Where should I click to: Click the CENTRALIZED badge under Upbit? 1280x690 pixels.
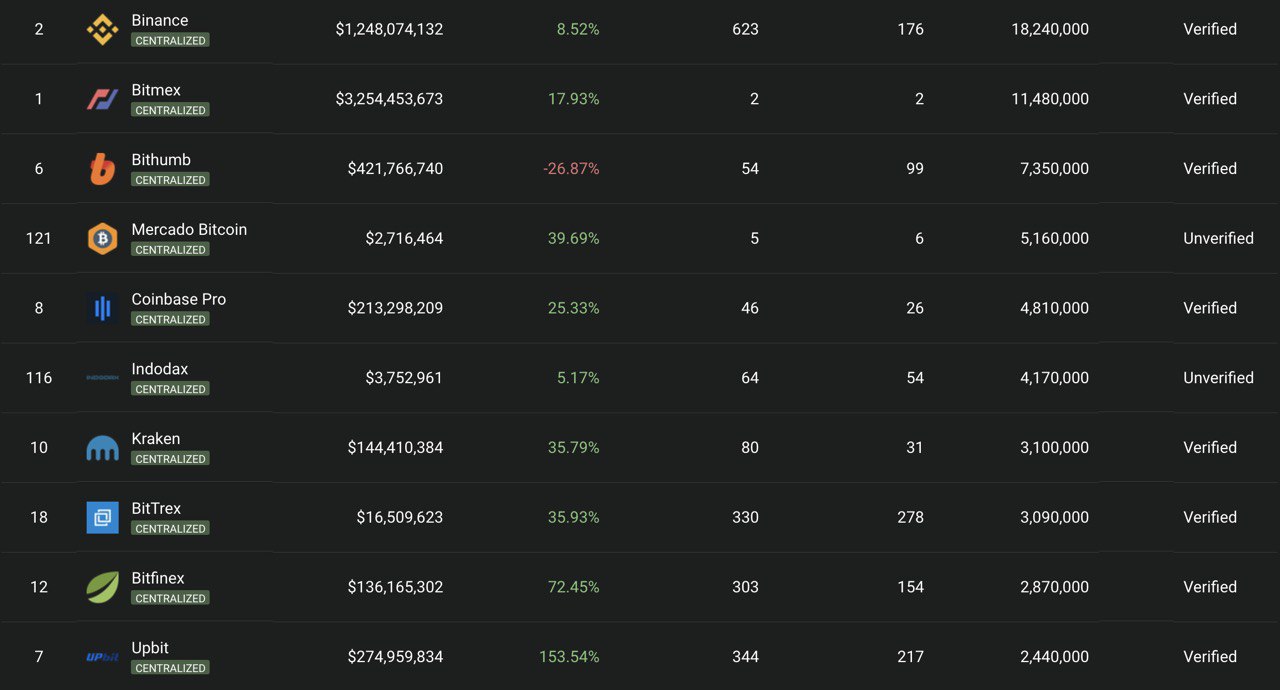point(170,668)
